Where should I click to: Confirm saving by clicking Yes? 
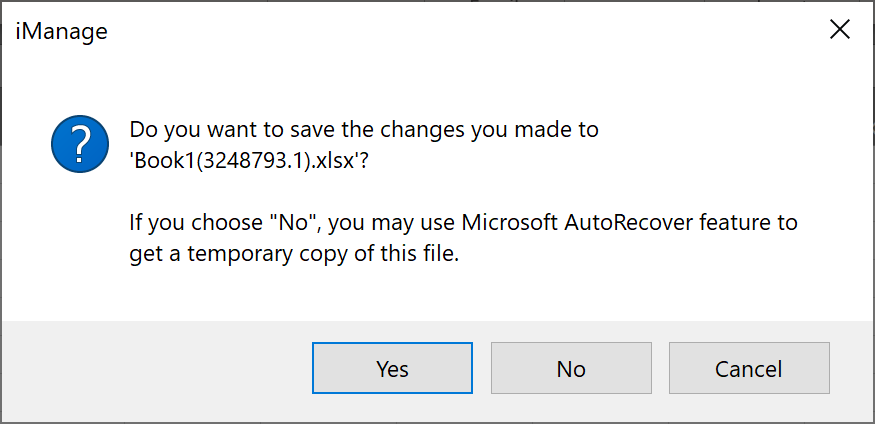click(392, 368)
